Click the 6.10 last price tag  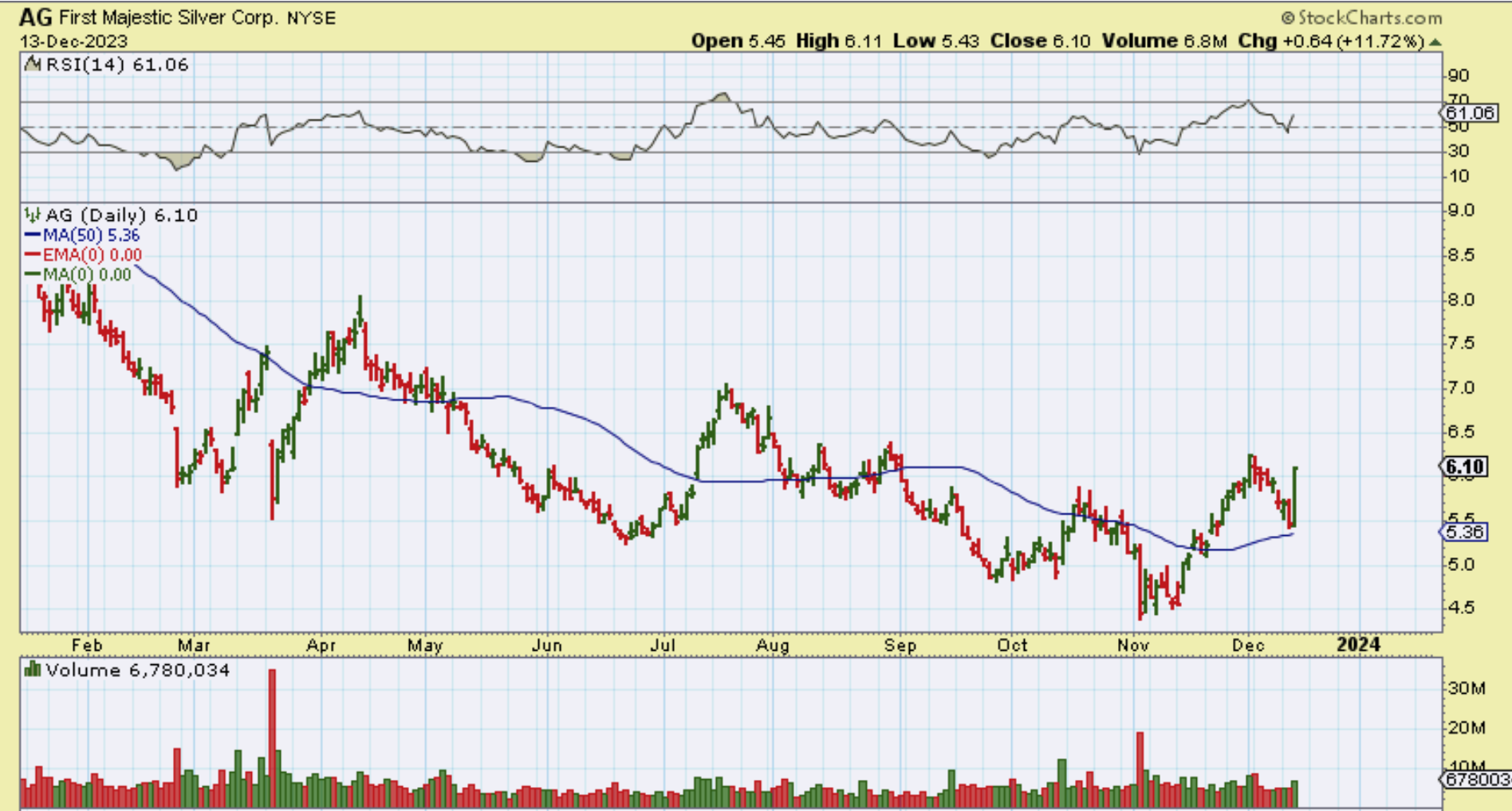point(1464,467)
